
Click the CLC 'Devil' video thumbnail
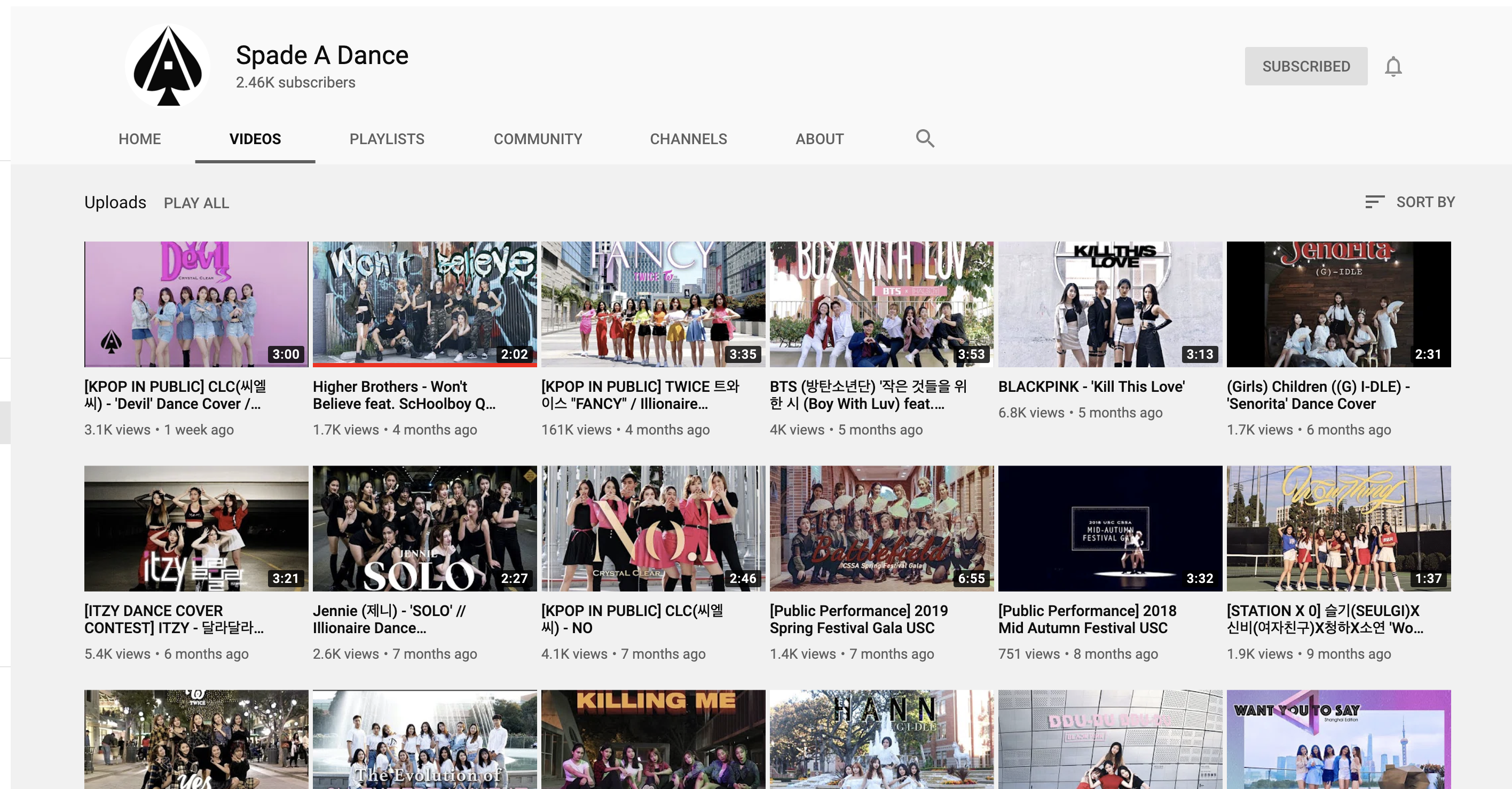[196, 304]
